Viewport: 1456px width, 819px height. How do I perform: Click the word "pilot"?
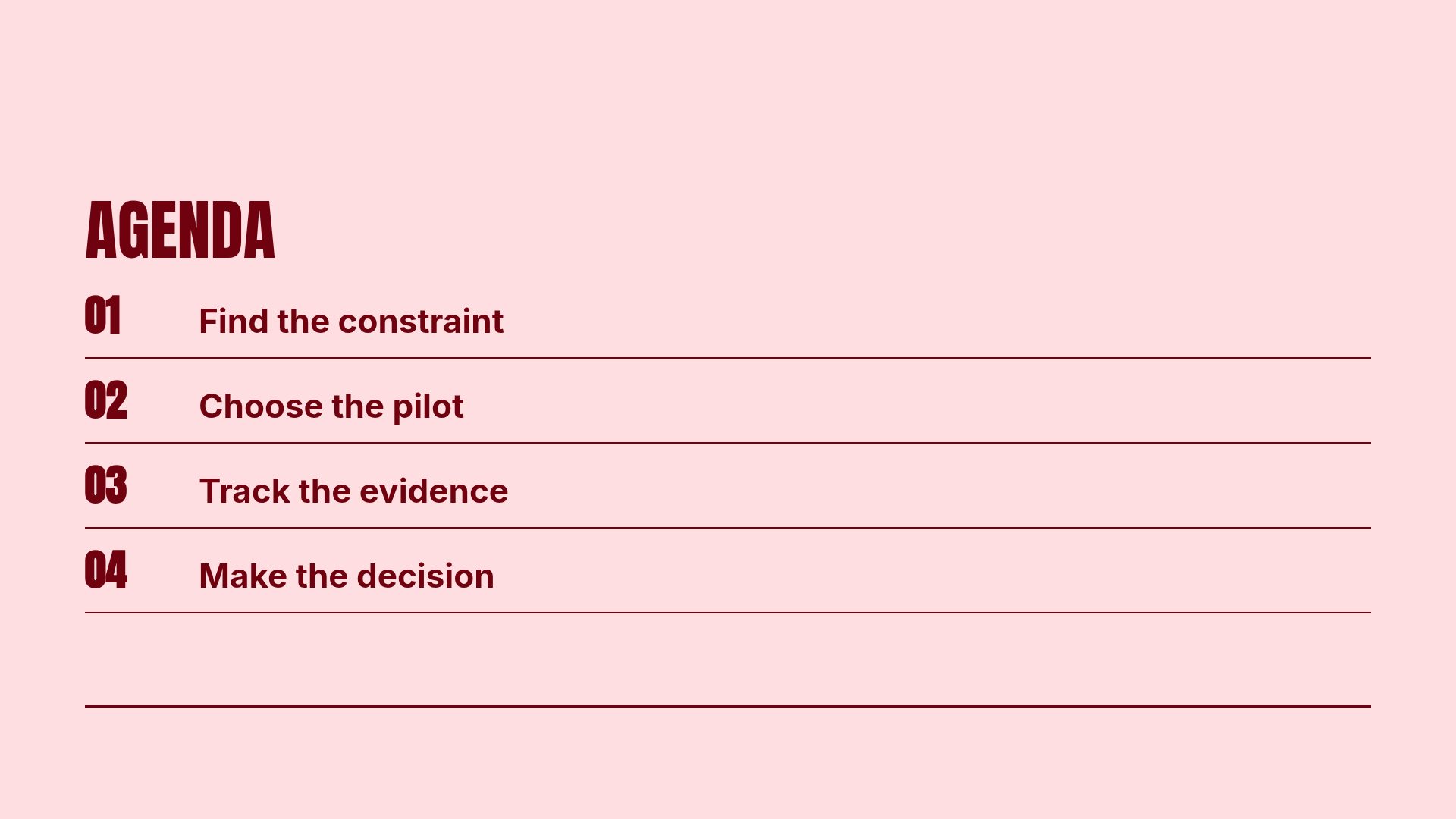click(x=428, y=406)
